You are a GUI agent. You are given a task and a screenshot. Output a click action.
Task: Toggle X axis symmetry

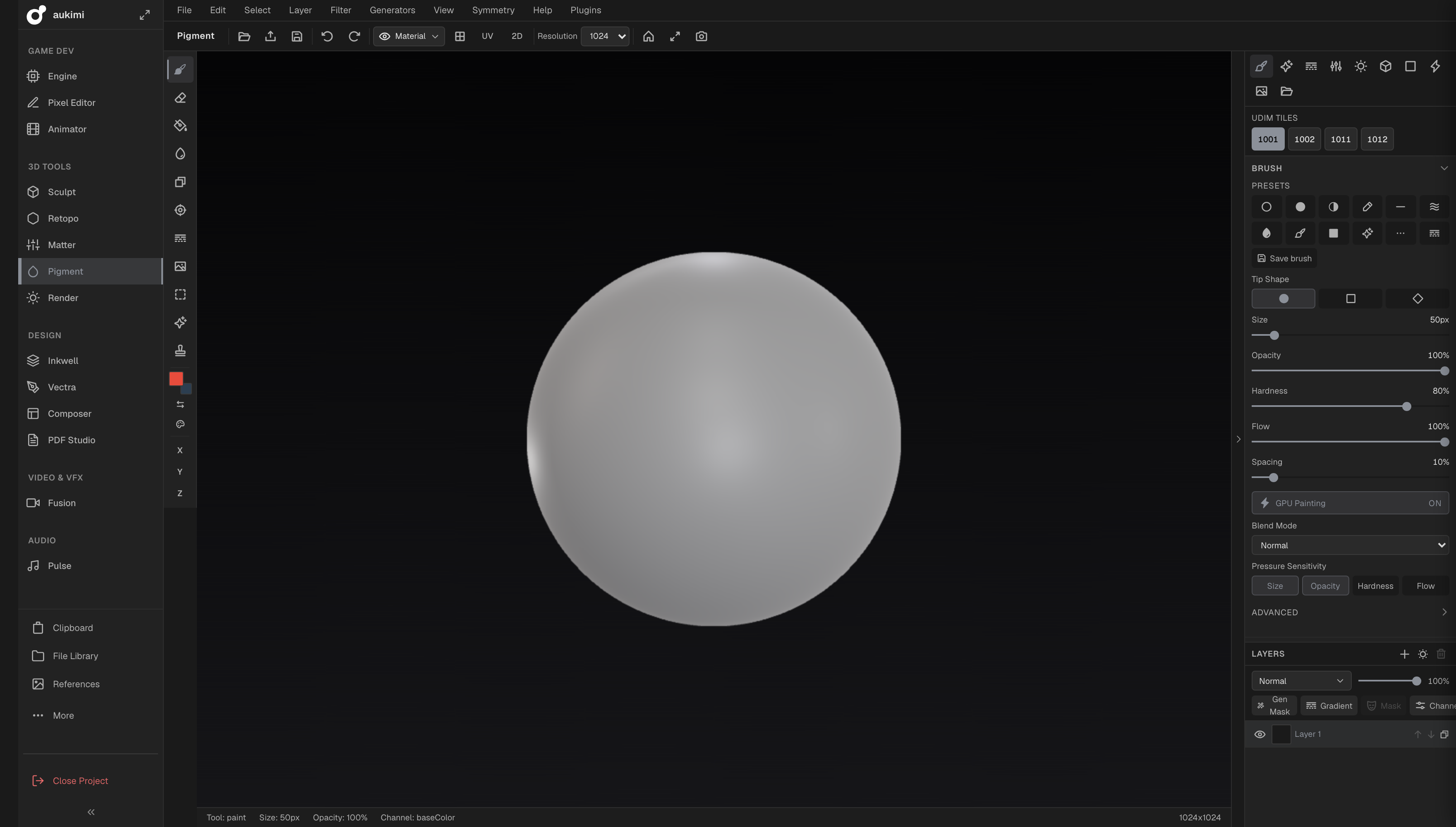click(x=180, y=450)
